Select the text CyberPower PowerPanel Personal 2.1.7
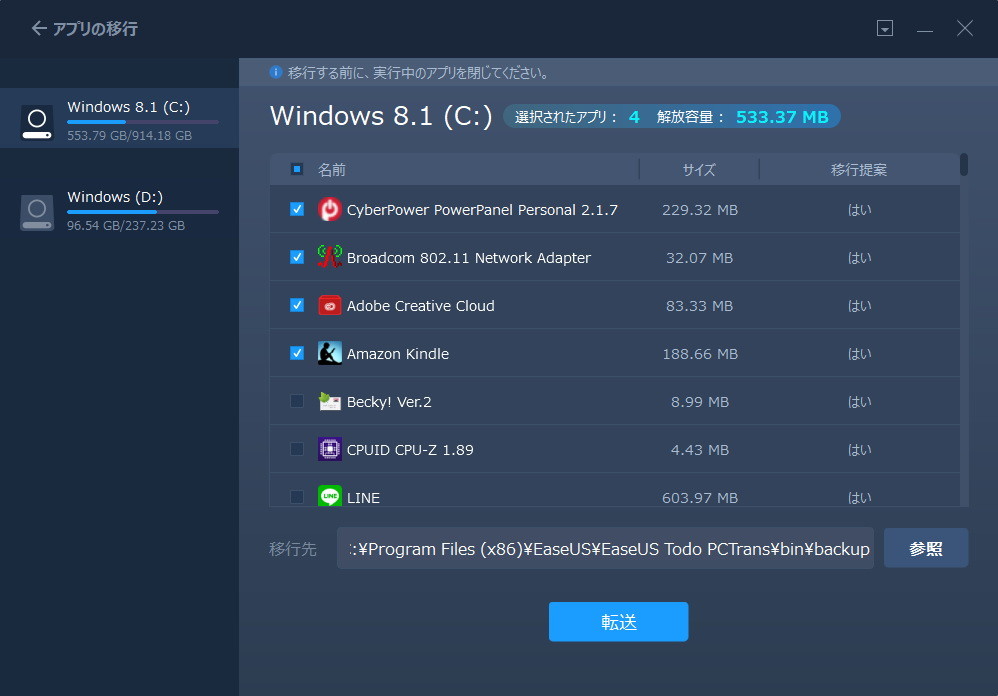 [482, 210]
